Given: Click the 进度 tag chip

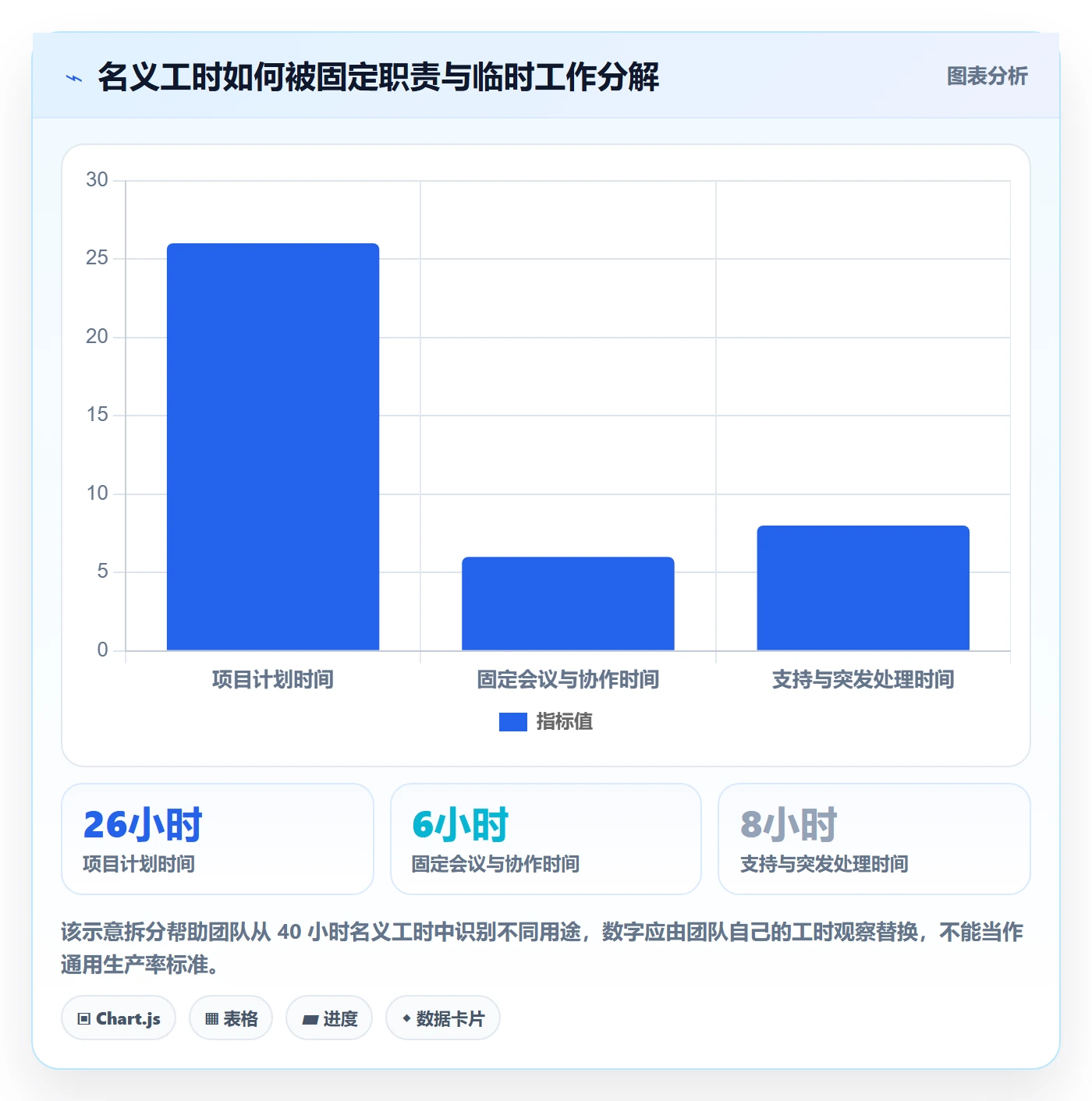Looking at the screenshot, I should point(329,1018).
